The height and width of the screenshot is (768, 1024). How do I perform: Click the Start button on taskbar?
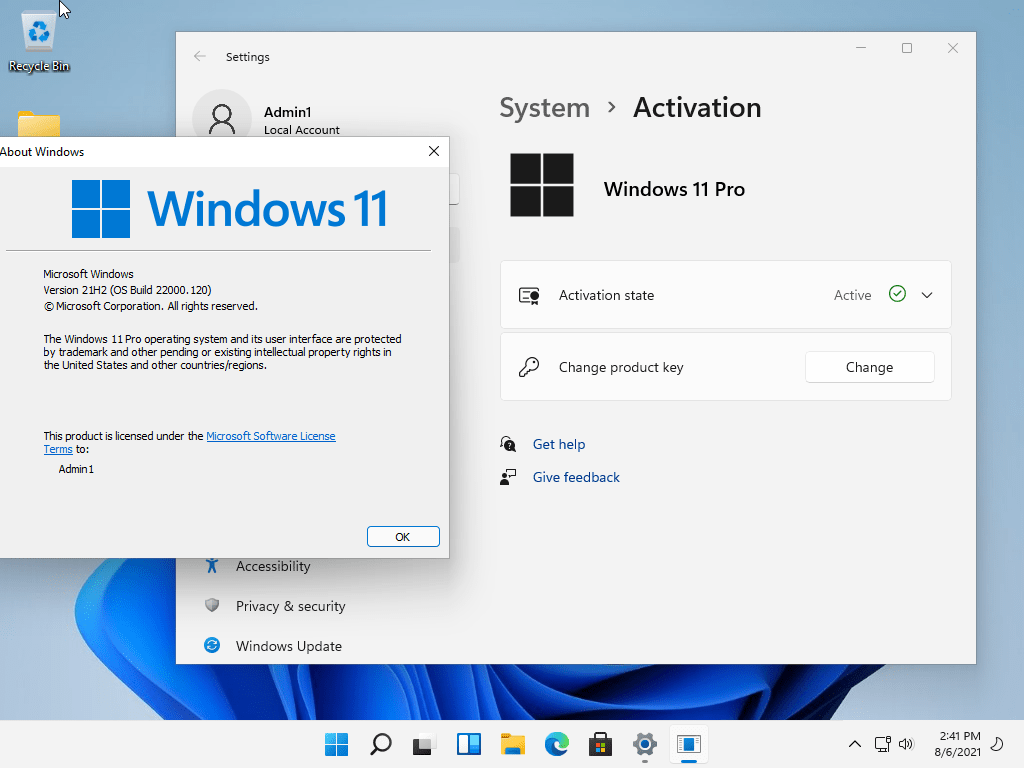tap(337, 744)
